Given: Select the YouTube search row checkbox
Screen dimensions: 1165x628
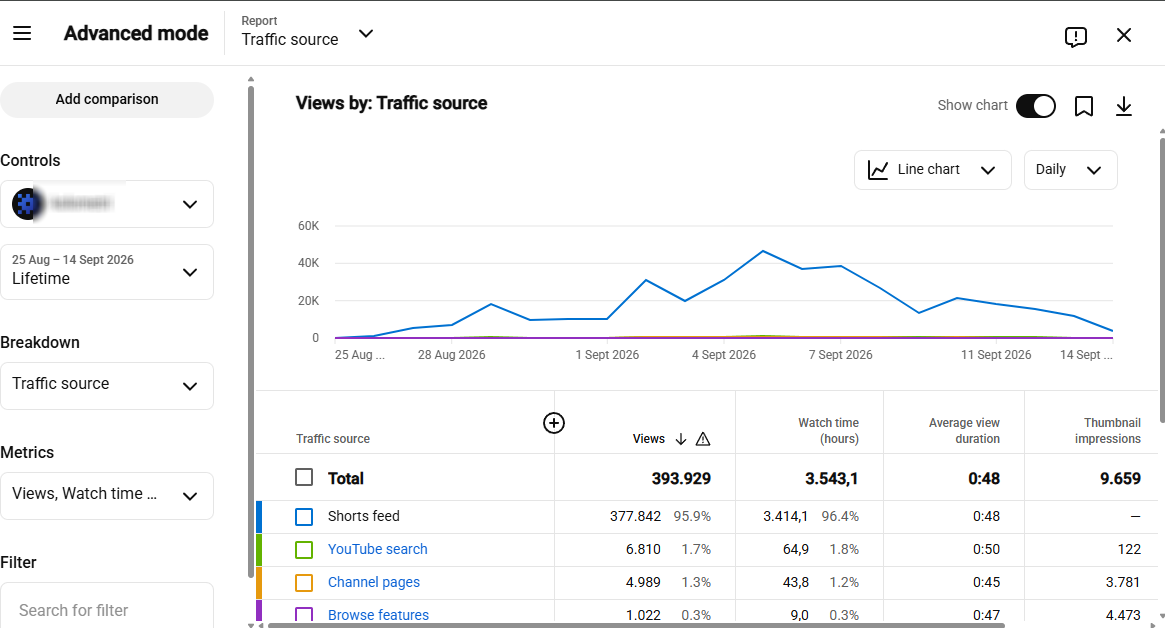Looking at the screenshot, I should [304, 550].
